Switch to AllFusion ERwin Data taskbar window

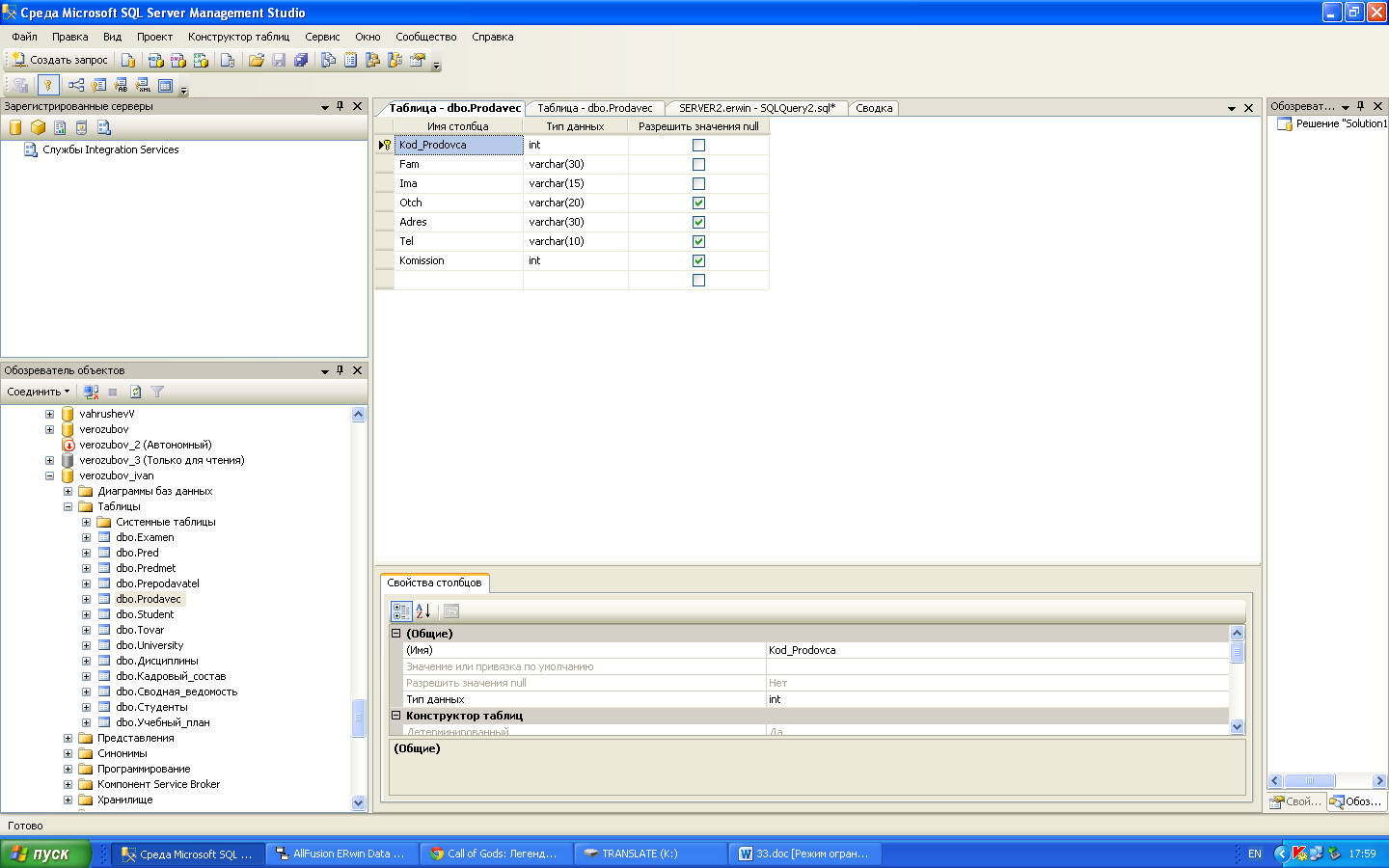pos(342,854)
